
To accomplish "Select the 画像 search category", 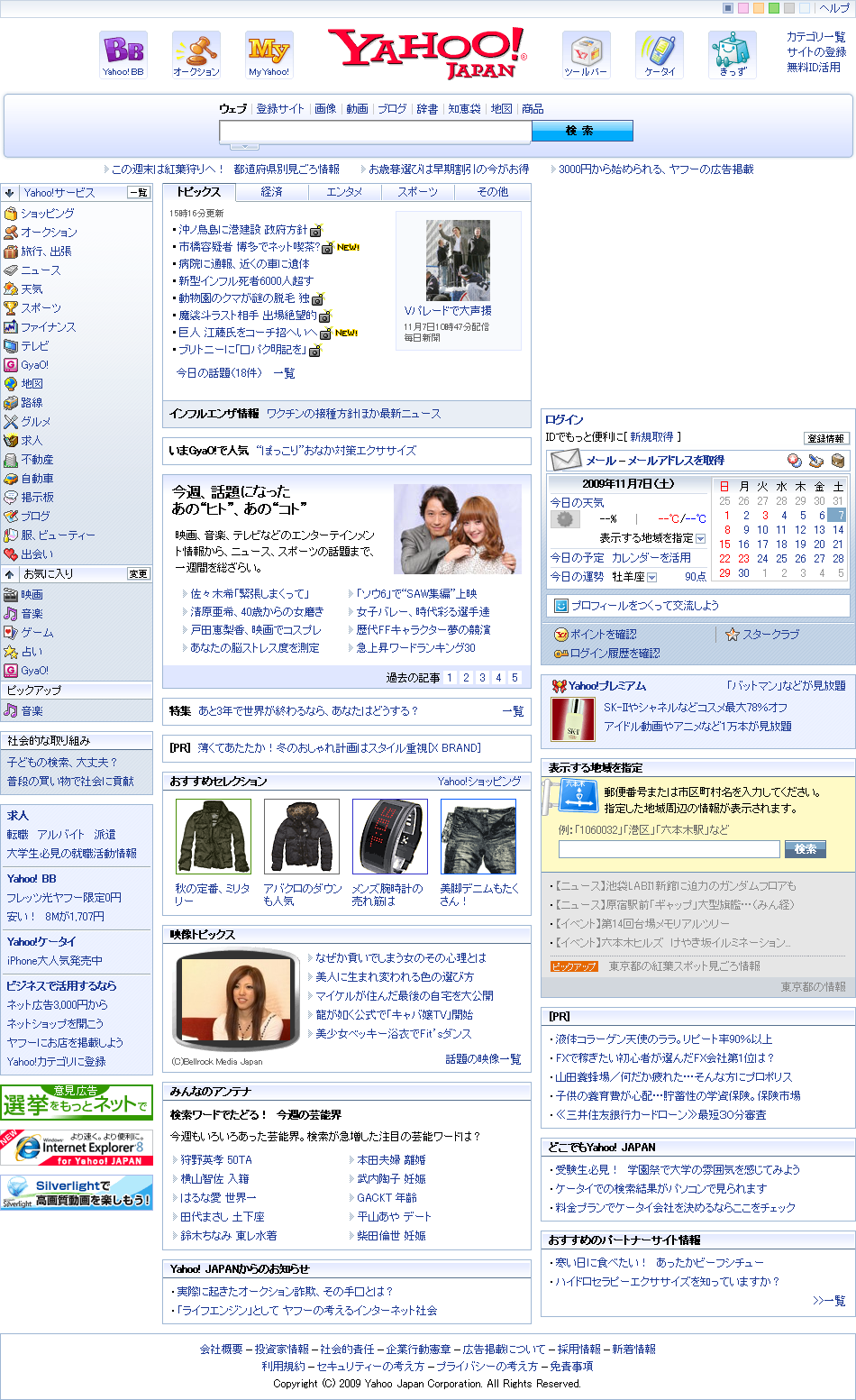I will 325,109.
